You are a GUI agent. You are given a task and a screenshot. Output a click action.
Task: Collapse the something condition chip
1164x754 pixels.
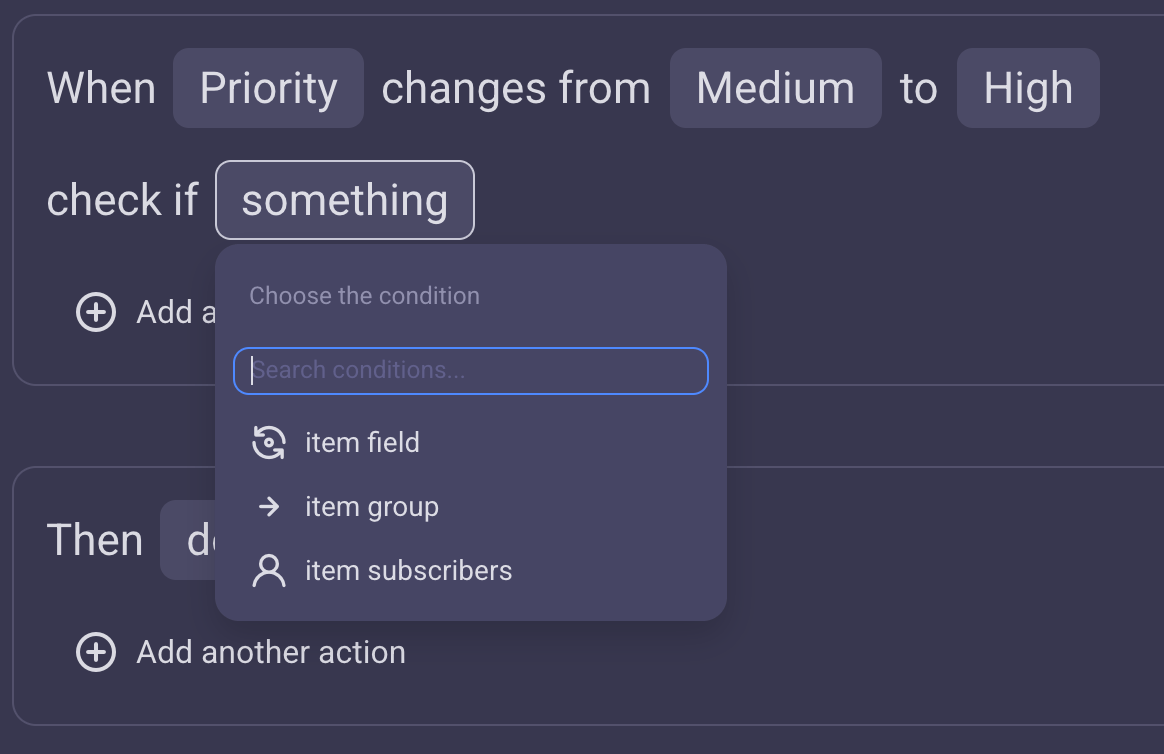[344, 200]
